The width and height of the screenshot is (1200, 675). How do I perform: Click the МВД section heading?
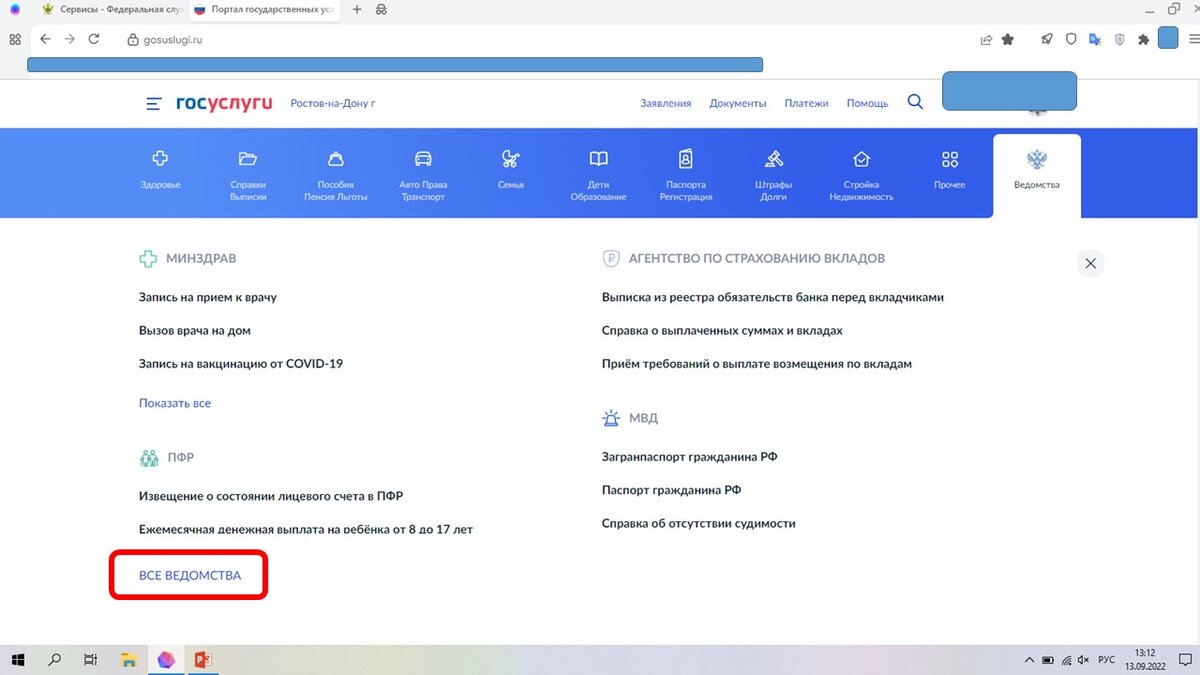(643, 418)
